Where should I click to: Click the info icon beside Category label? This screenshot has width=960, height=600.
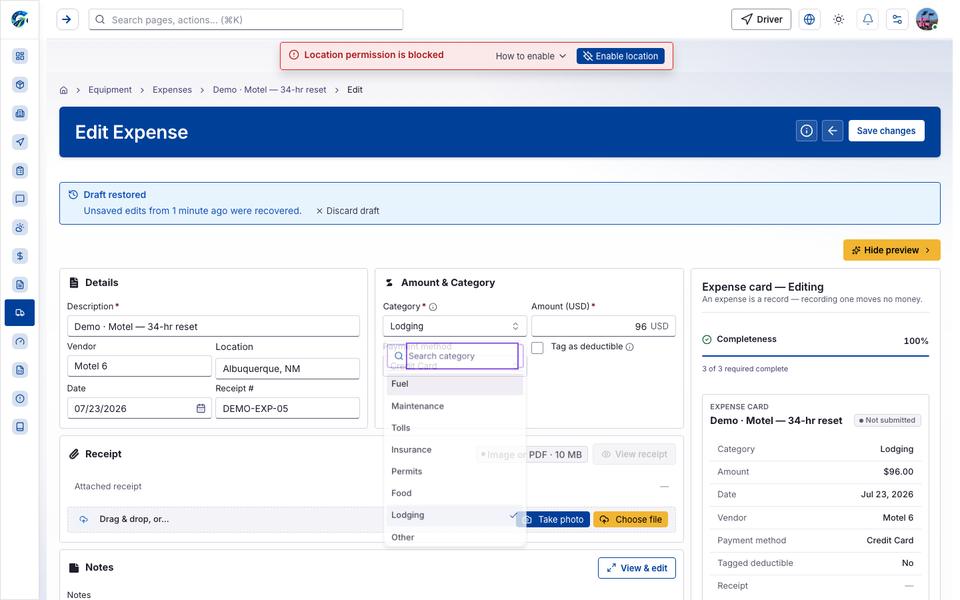click(433, 307)
